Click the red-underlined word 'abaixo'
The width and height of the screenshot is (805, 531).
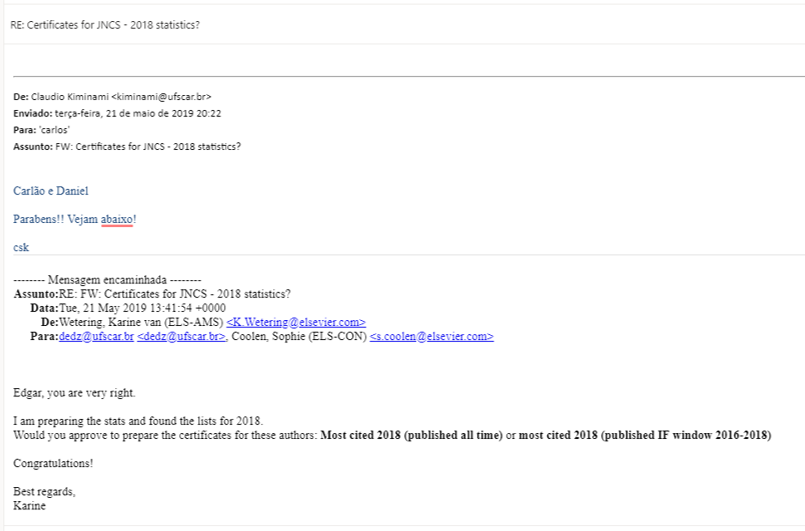click(x=117, y=219)
